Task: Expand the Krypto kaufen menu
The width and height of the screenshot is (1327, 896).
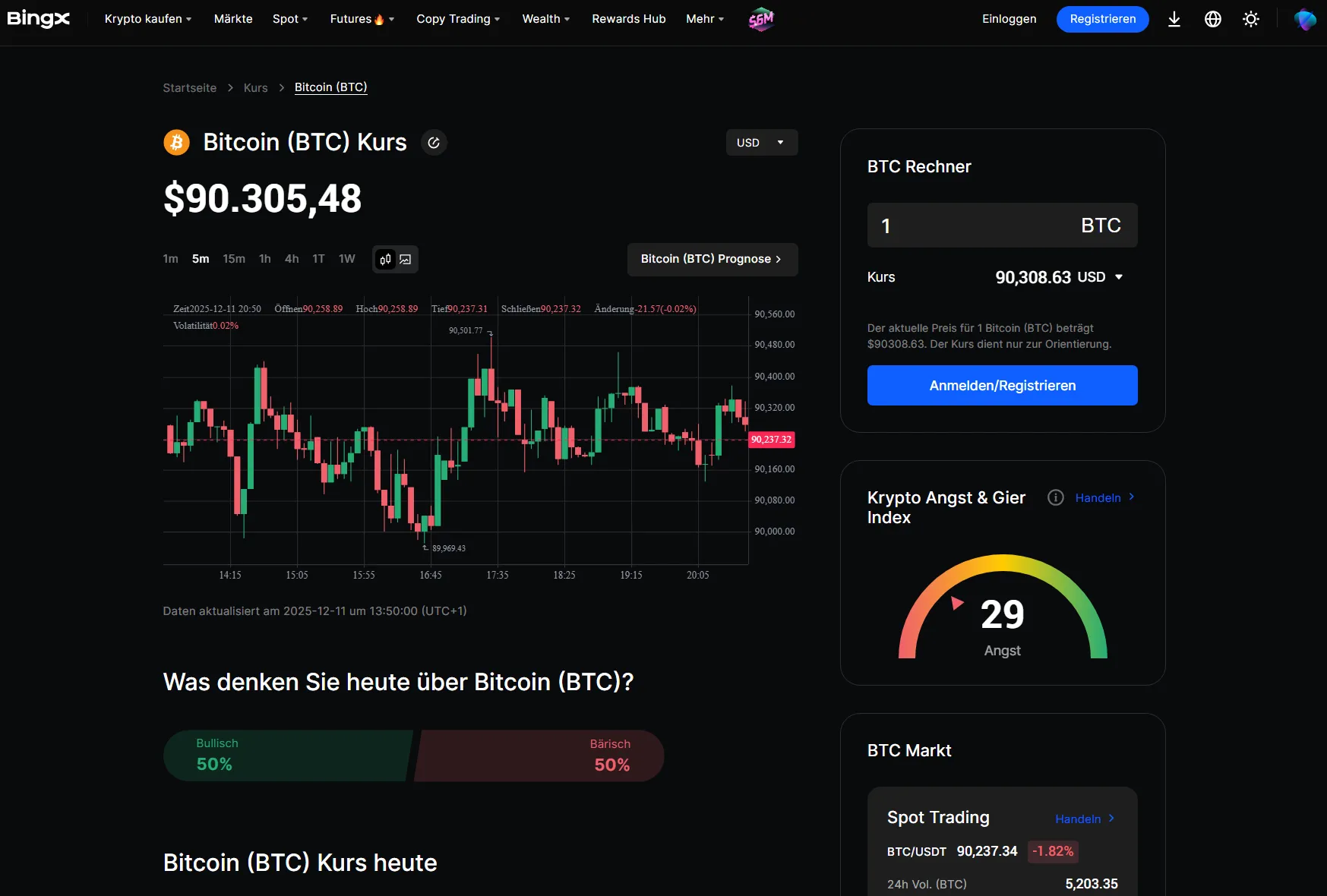Action: click(x=148, y=19)
